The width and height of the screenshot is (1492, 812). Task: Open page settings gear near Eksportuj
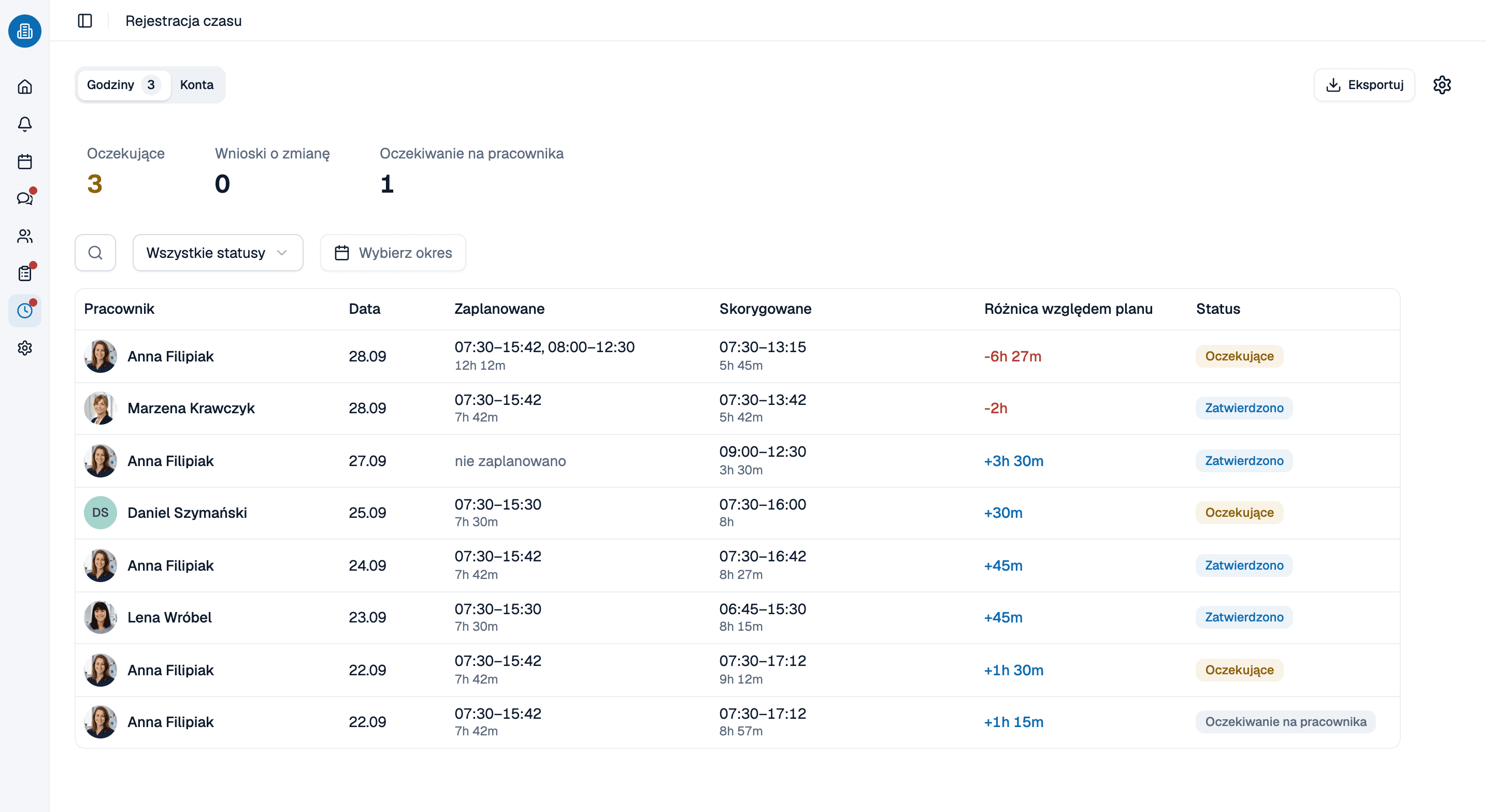tap(1442, 84)
